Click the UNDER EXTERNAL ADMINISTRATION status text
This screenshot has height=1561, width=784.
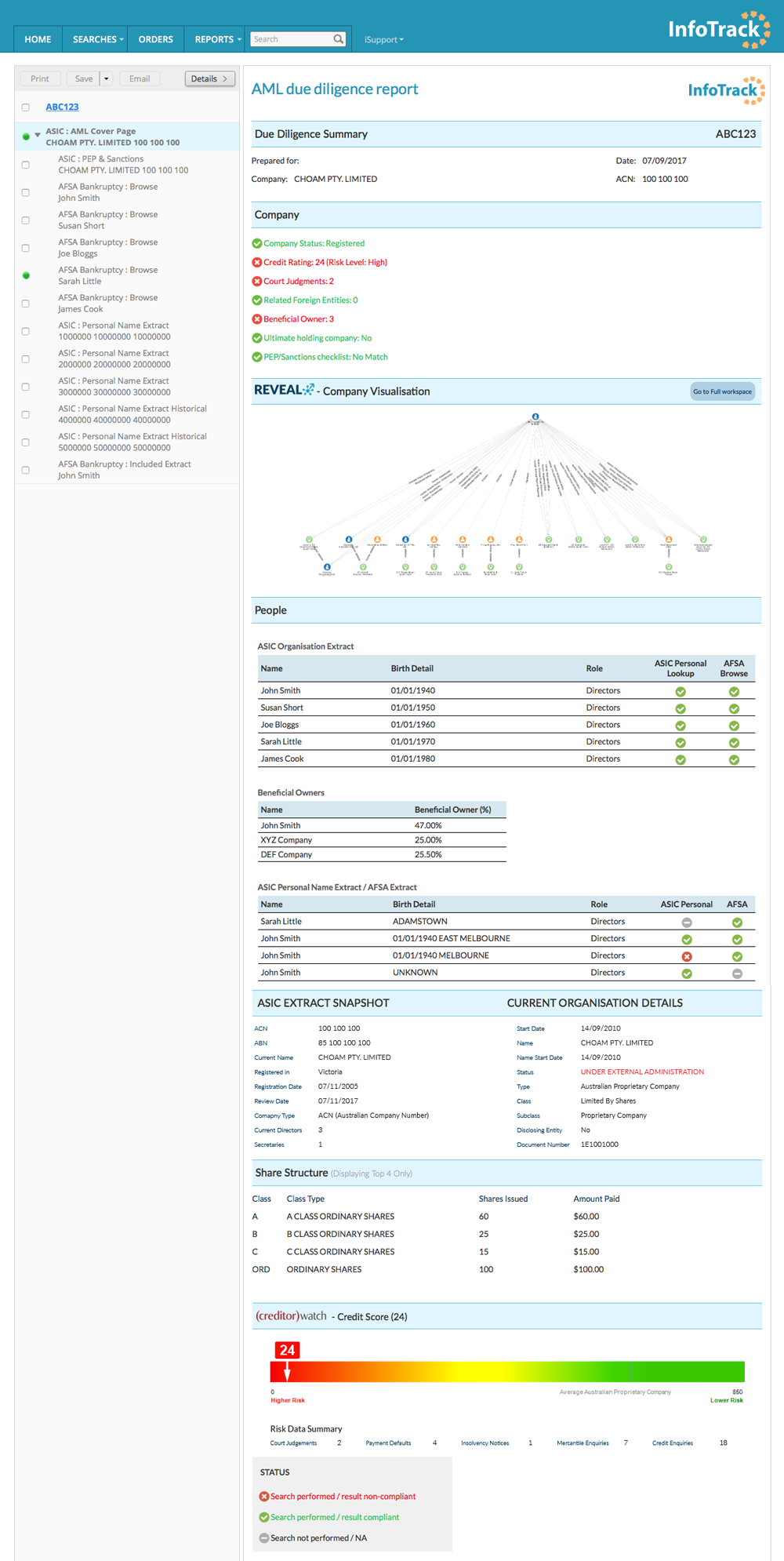pyautogui.click(x=642, y=1072)
